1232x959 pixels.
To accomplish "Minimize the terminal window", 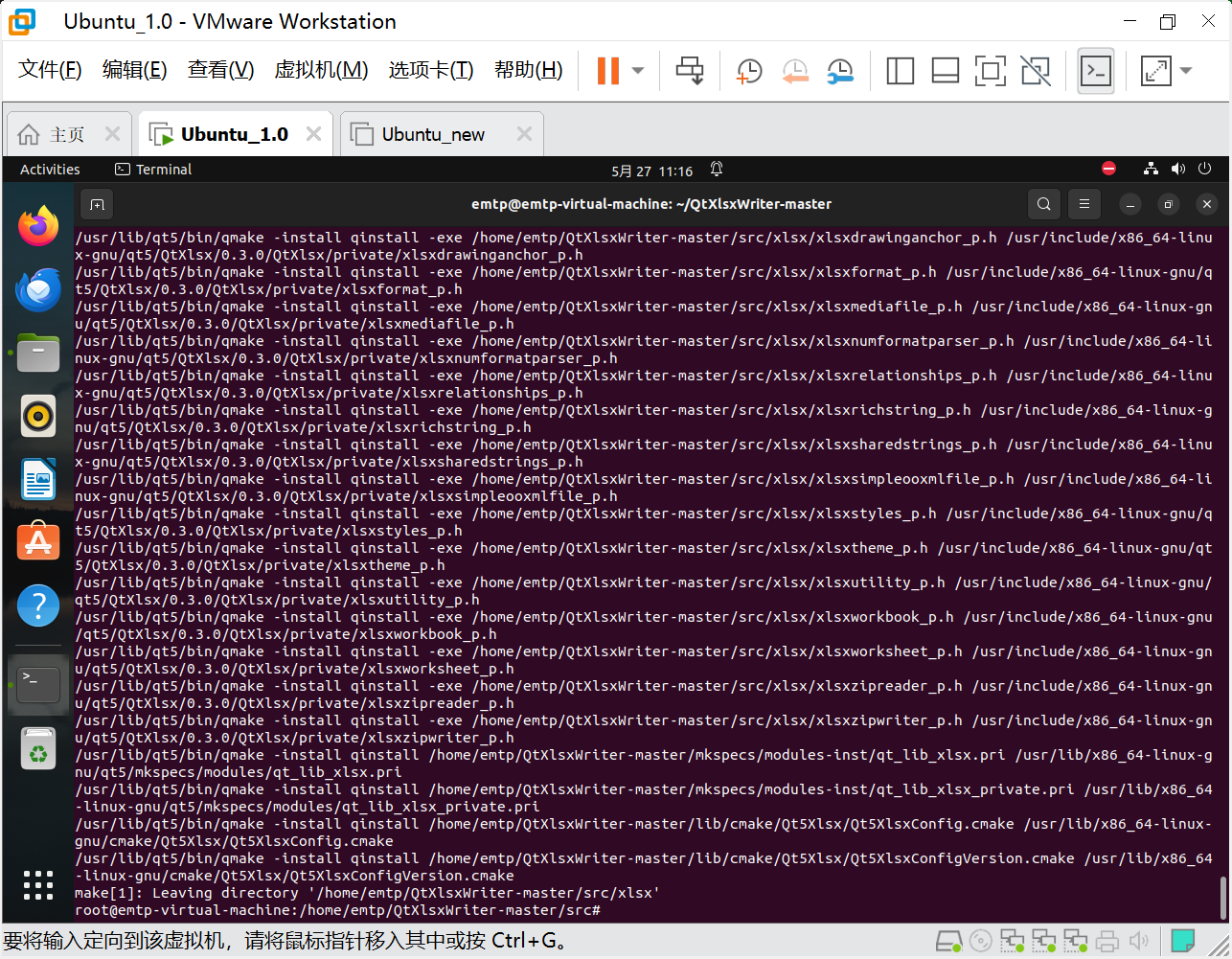I will (1130, 204).
